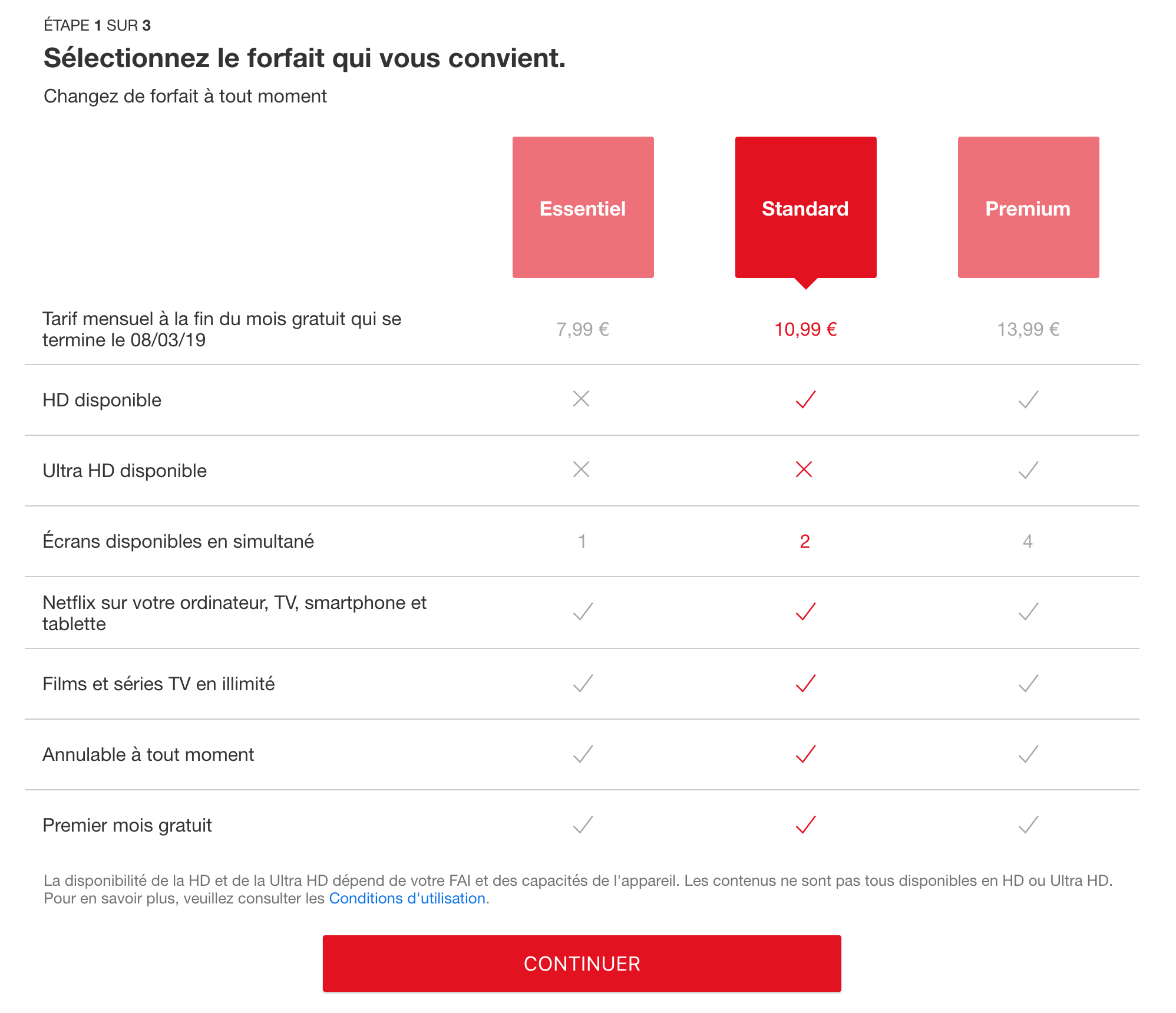Click the Premium Premier mois gratuit checkmark
Screen dimensions: 1176x1013
pos(1028,825)
